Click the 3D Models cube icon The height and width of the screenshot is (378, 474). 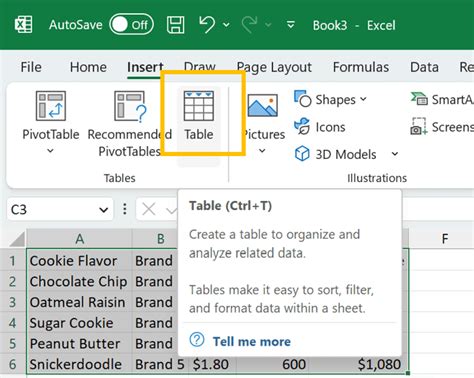click(302, 154)
